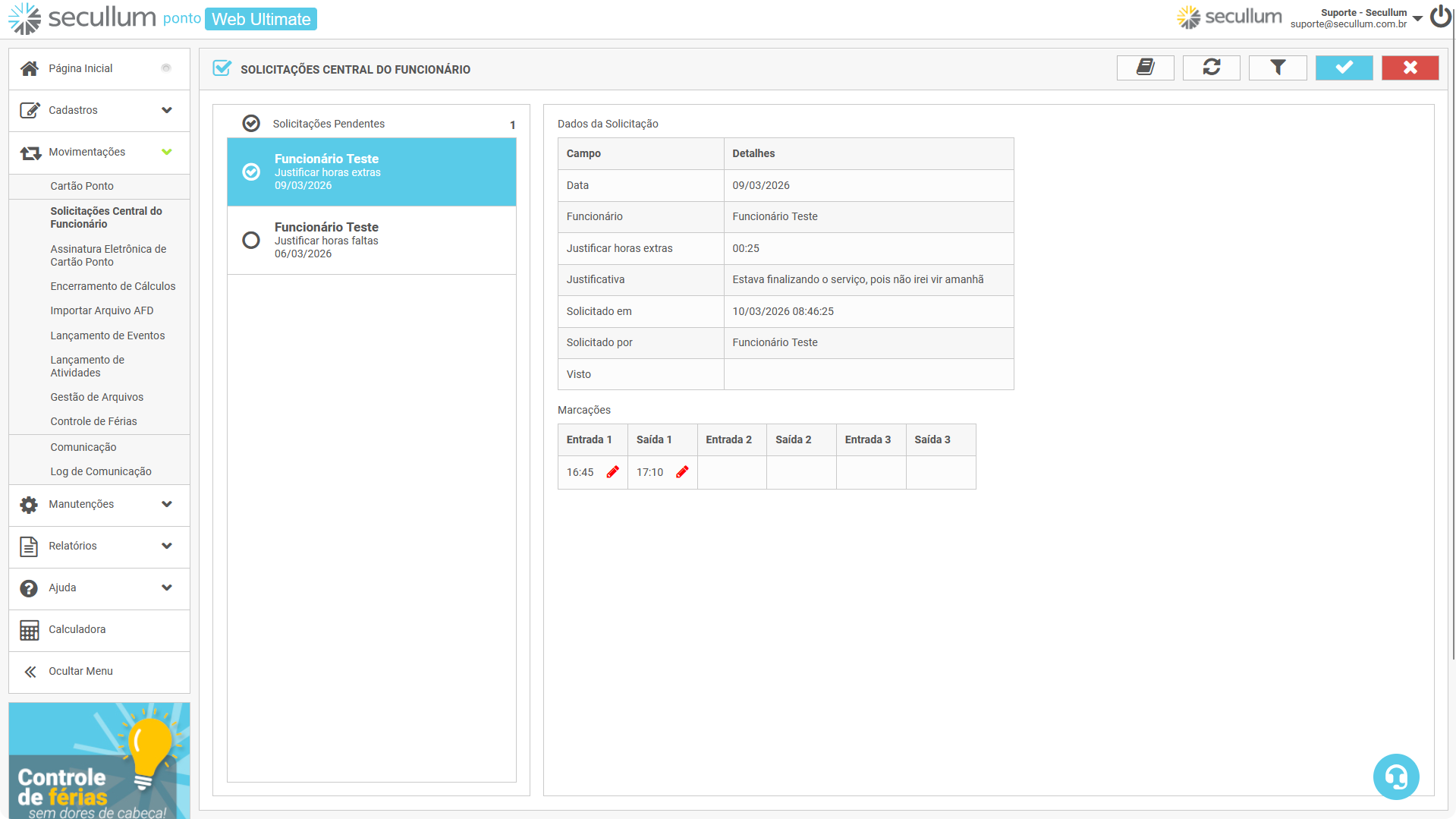
Task: Open the filter funnel icon
Action: (1277, 68)
